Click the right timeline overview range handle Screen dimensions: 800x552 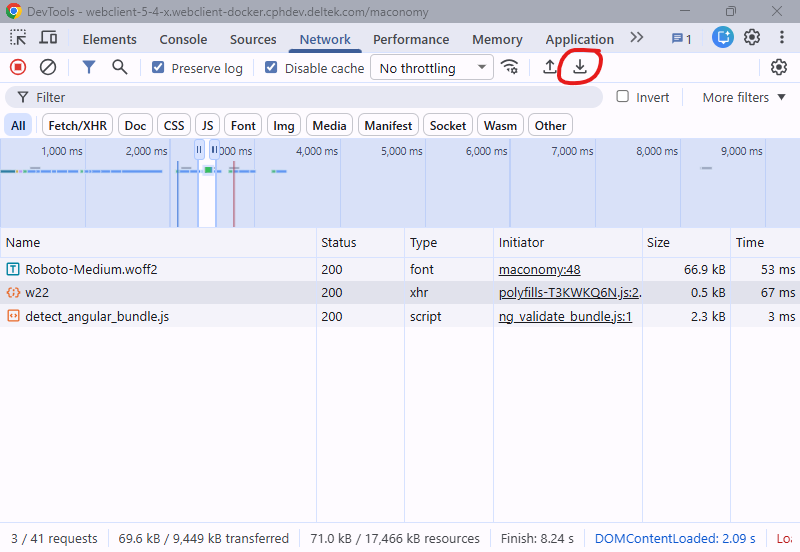click(215, 149)
